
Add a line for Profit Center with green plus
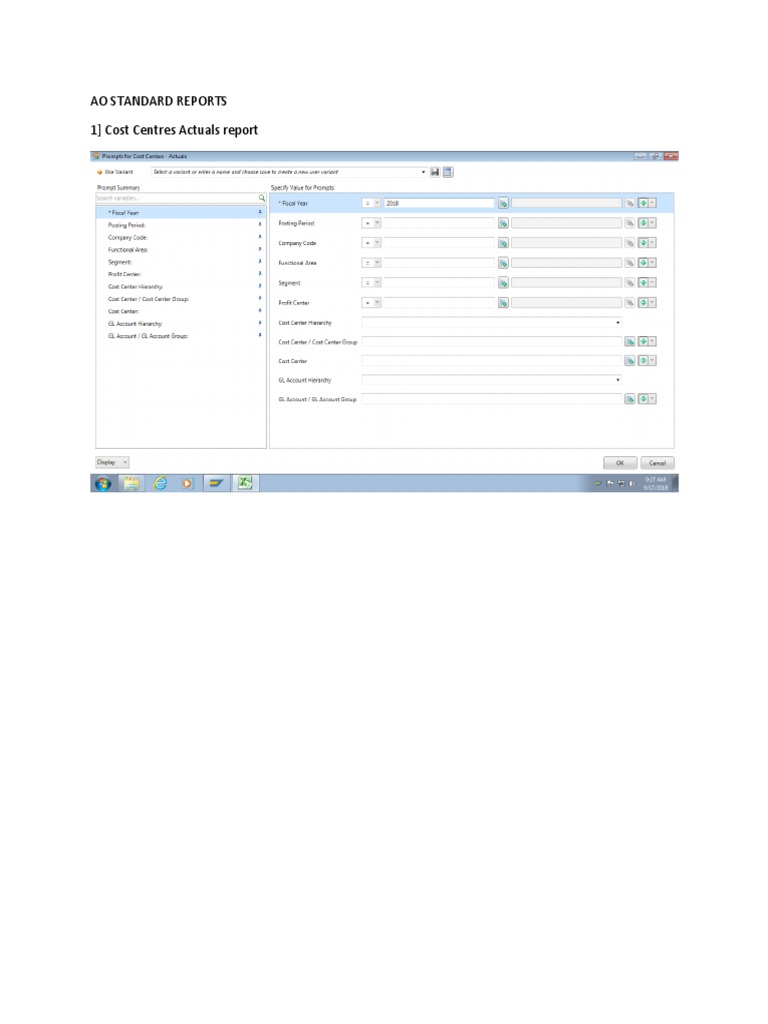click(643, 303)
